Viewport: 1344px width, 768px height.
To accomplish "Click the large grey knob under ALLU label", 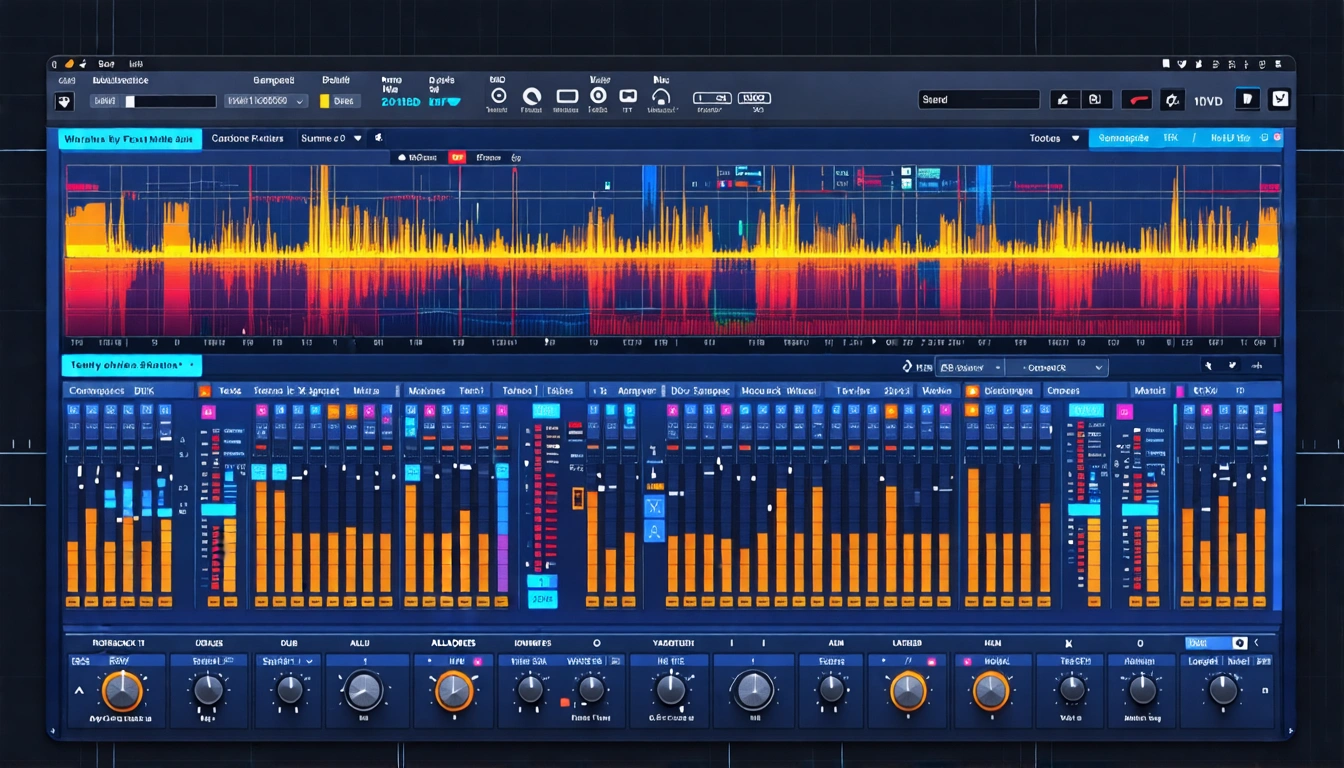I will point(362,691).
